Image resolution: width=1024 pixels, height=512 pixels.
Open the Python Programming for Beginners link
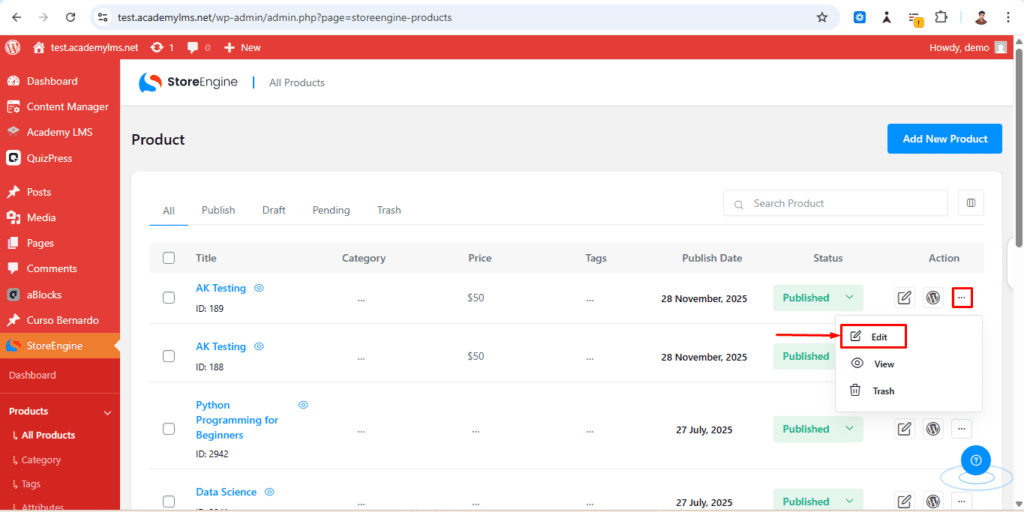[x=237, y=420]
